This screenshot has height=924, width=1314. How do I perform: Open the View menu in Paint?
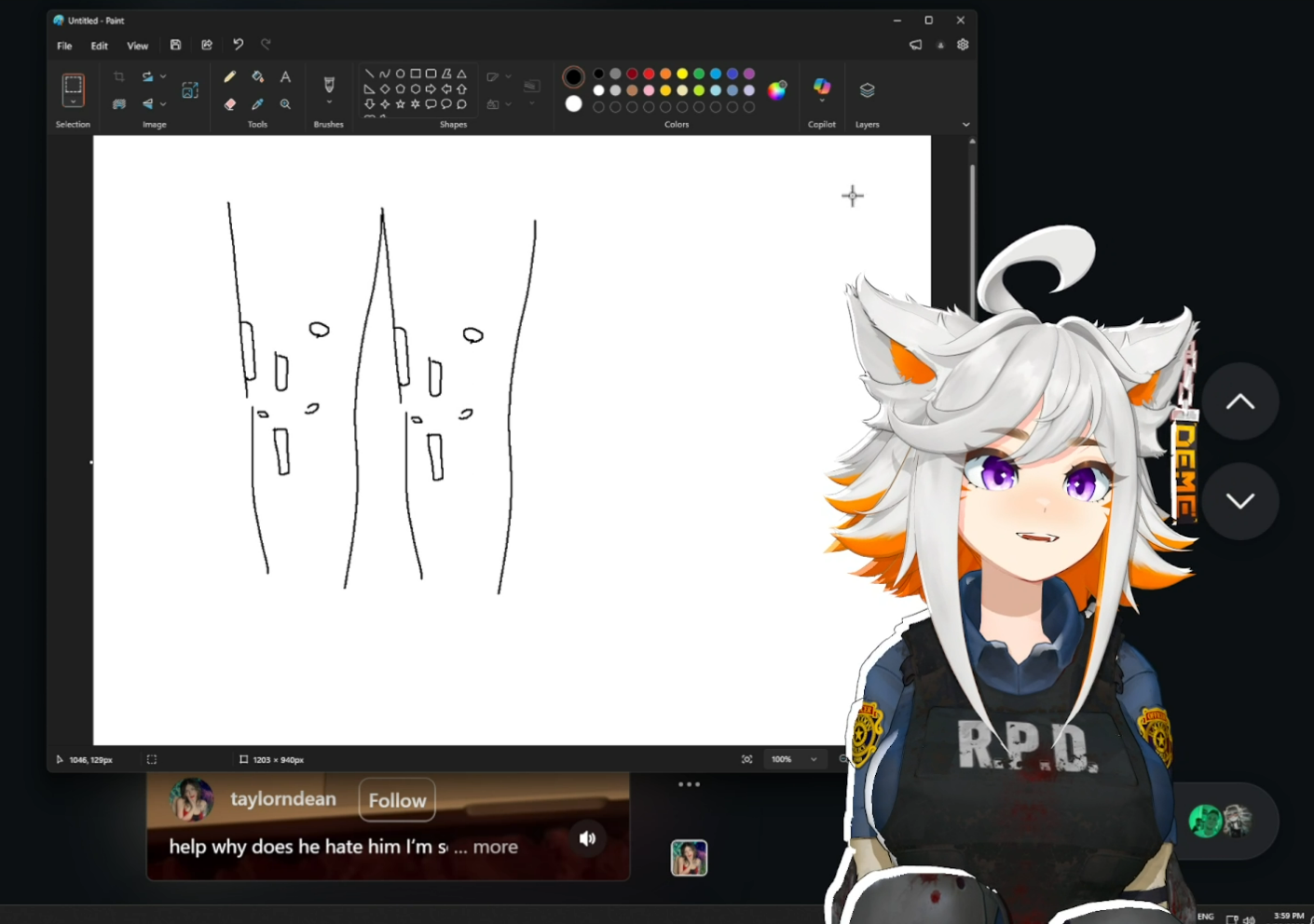137,46
